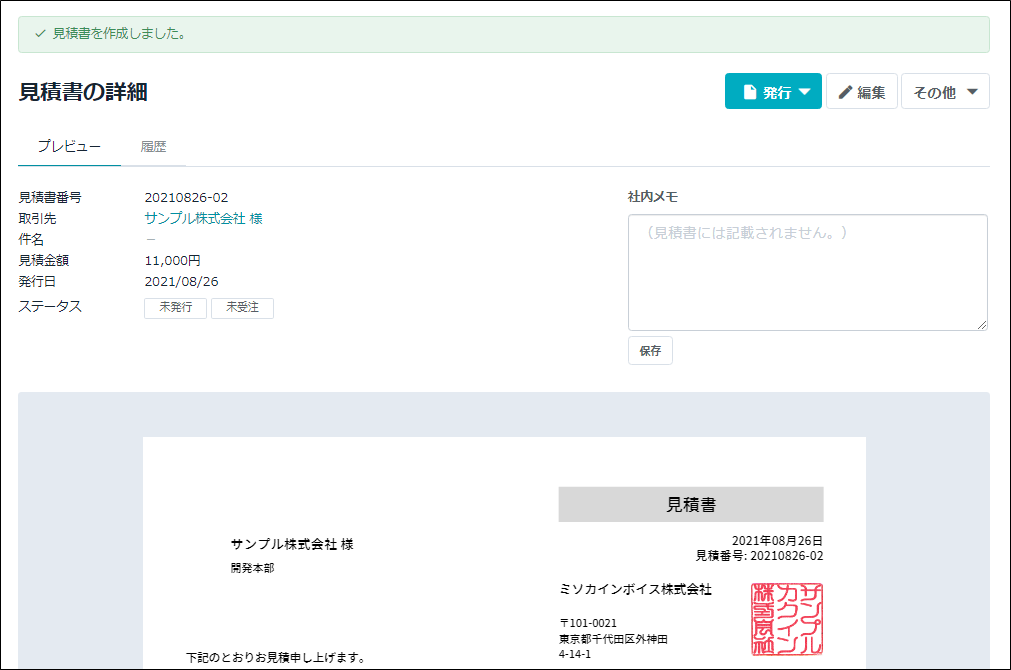Click the green checkmark in the success banner
The height and width of the screenshot is (670, 1011).
coord(38,34)
